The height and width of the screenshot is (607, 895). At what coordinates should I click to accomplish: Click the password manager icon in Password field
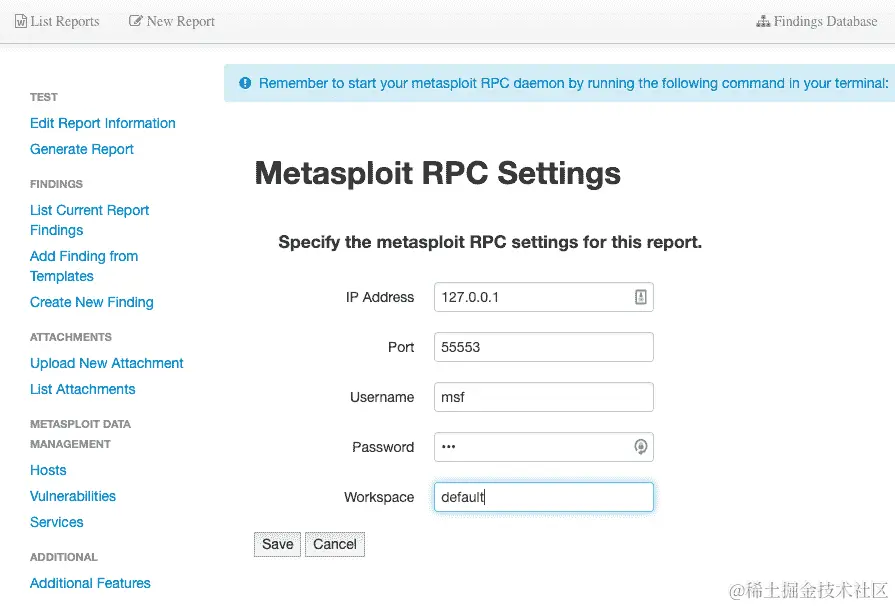coord(640,447)
